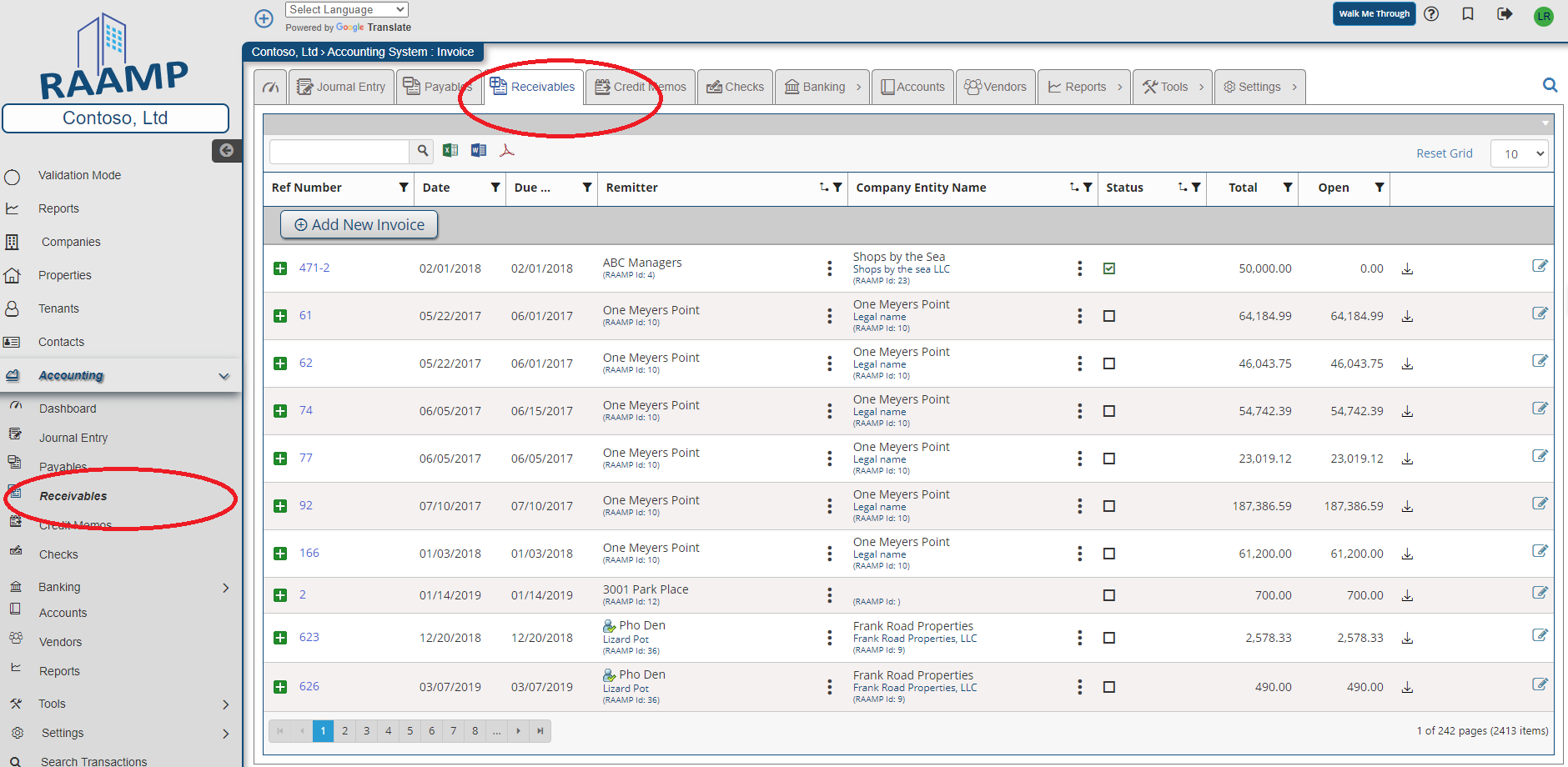Click the bookmark icon in header

(x=1468, y=14)
